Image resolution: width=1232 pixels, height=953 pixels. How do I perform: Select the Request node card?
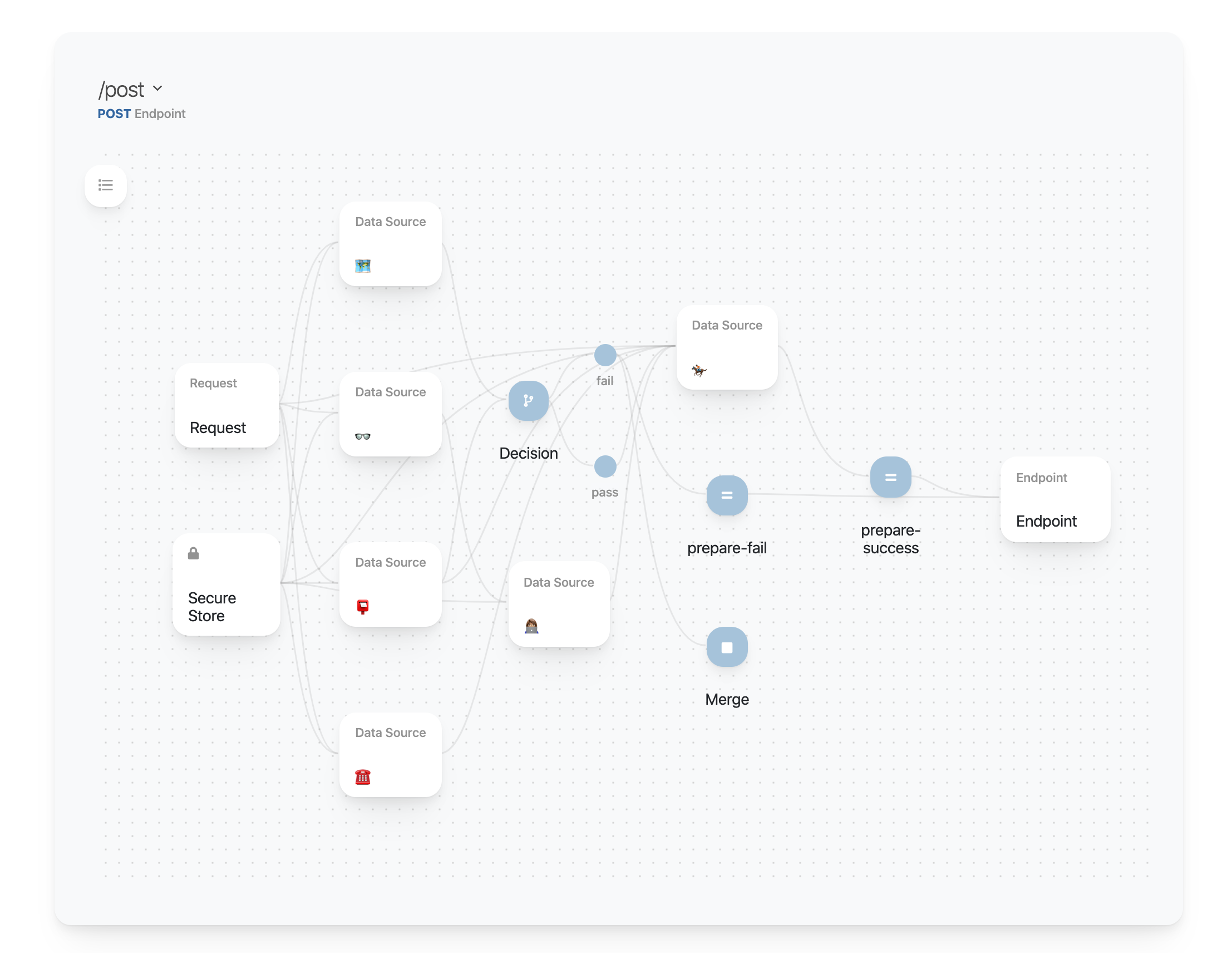227,406
